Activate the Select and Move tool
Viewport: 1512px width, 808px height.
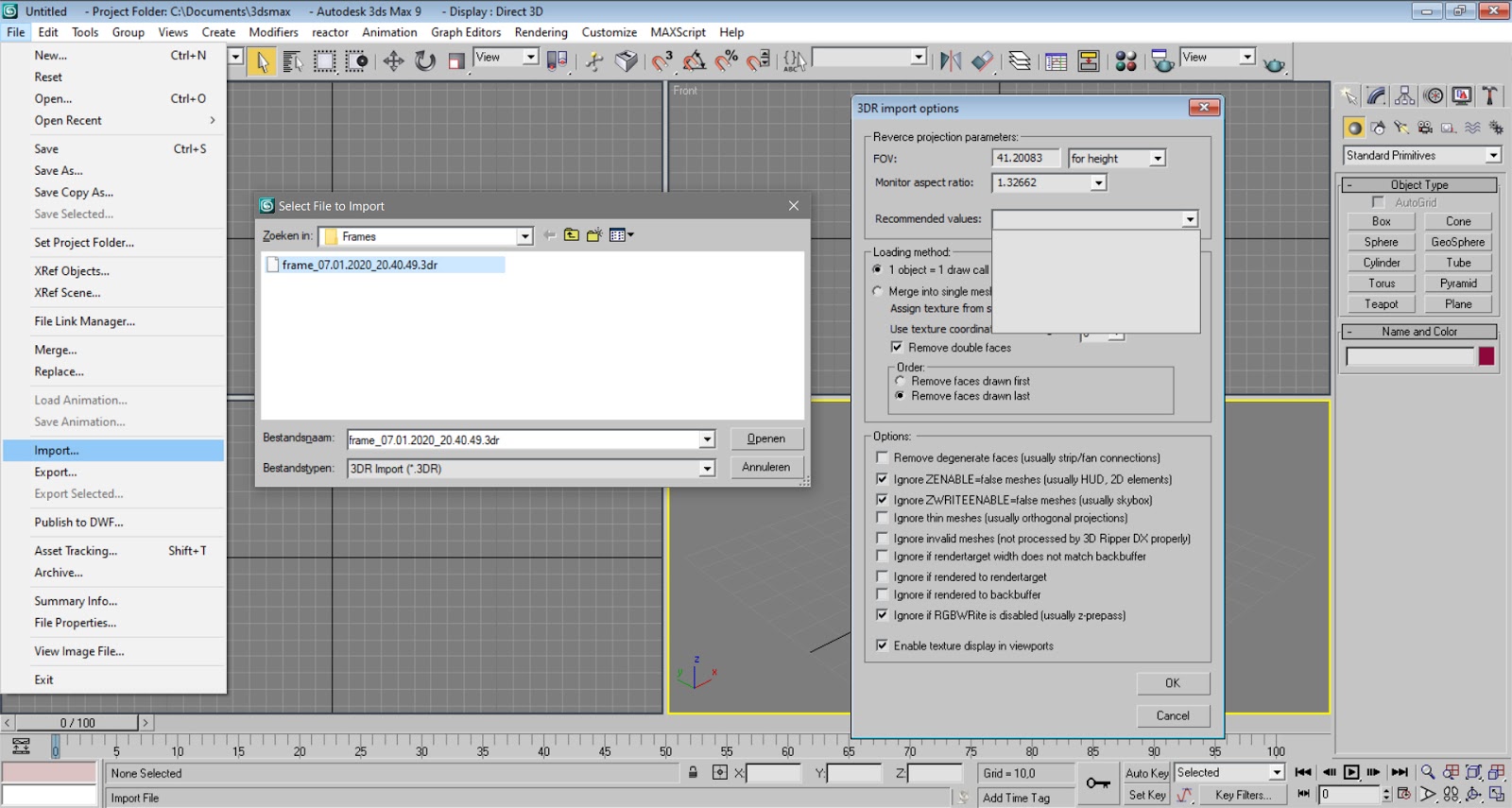point(393,61)
